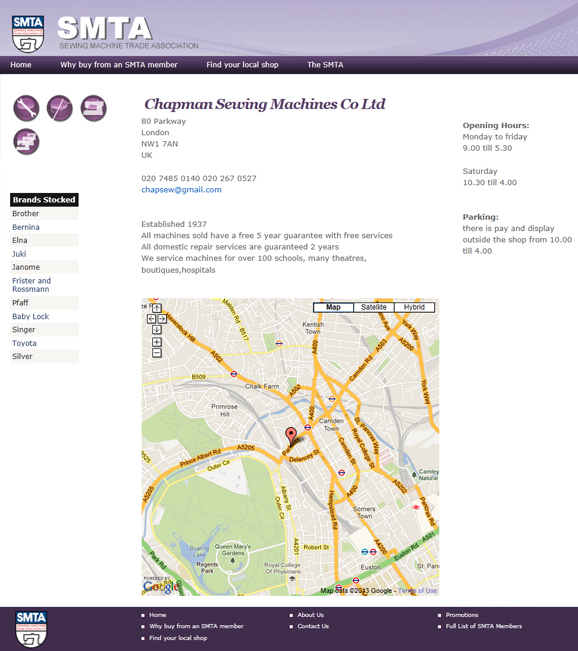Viewport: 578px width, 651px height.
Task: Select Brother in Brands Stocked list
Action: pos(44,213)
